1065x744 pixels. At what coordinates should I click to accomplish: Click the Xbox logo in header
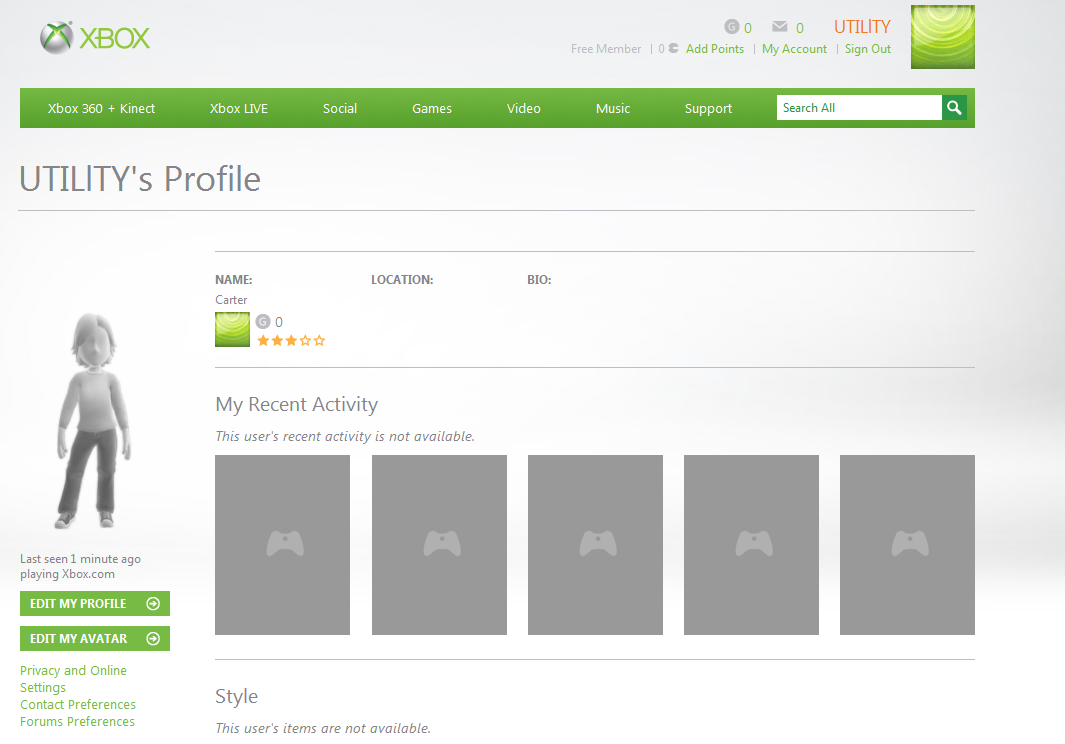click(x=95, y=38)
